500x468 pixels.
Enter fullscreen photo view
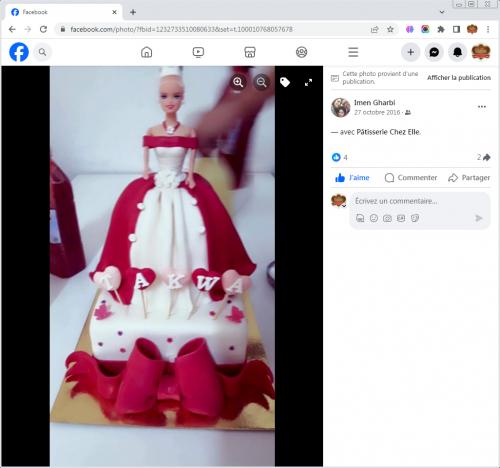[x=308, y=82]
